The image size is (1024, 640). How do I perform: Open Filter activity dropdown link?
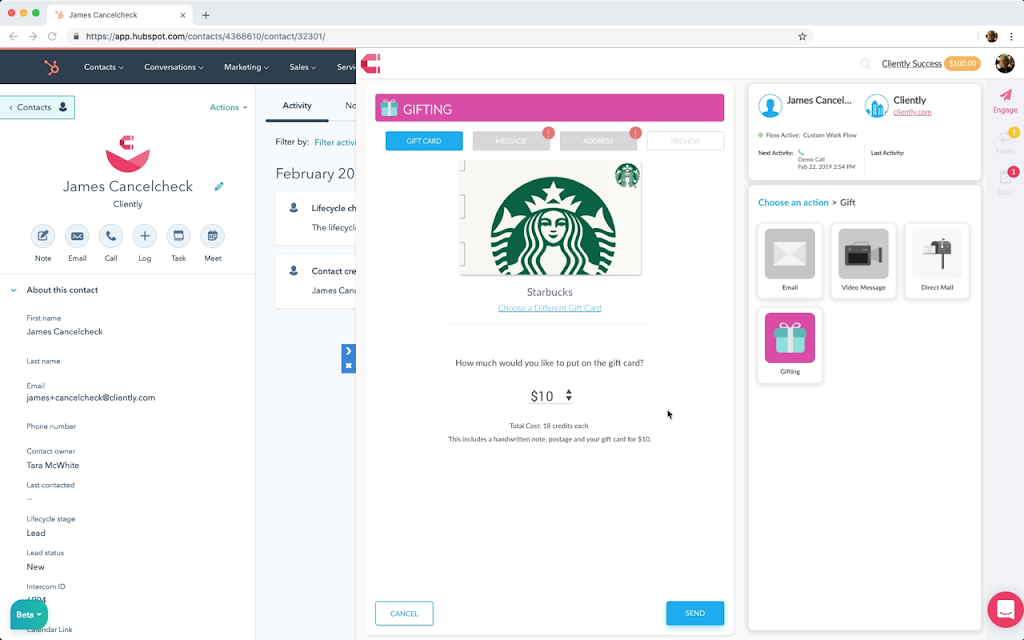point(335,142)
